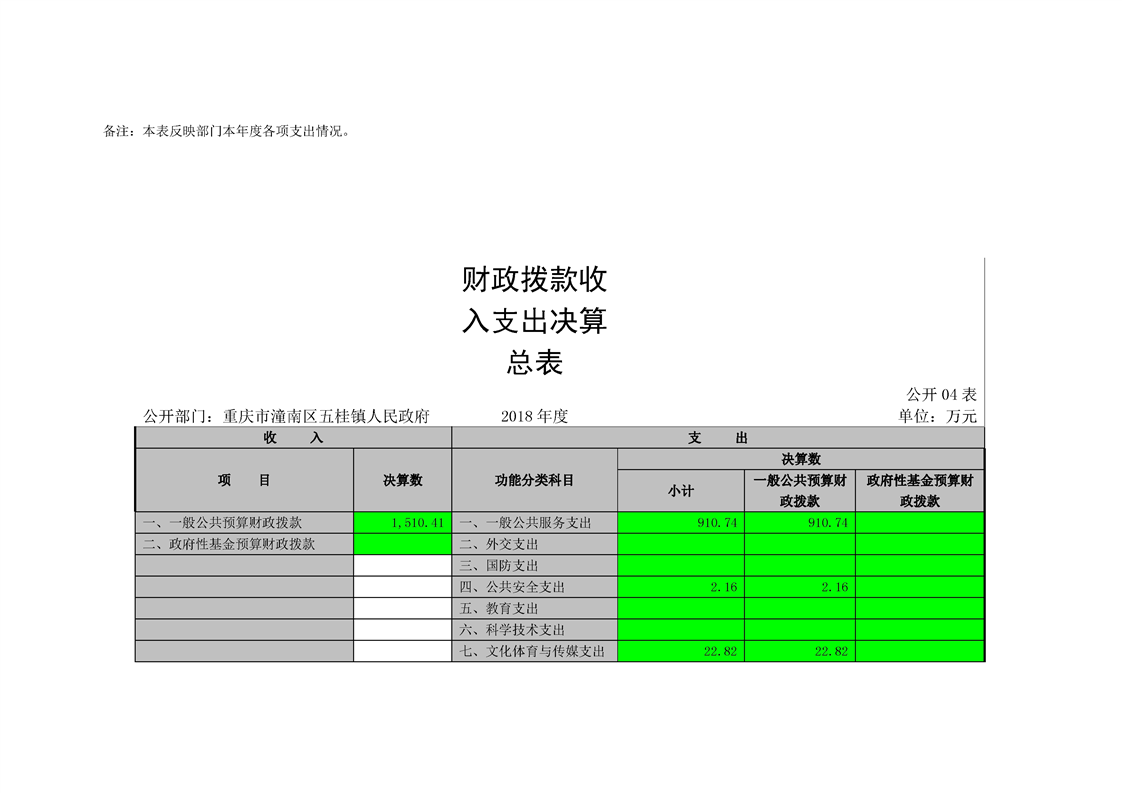Click the row 二、政府性基金预算财政拨款
1122x793 pixels.
[x=244, y=544]
